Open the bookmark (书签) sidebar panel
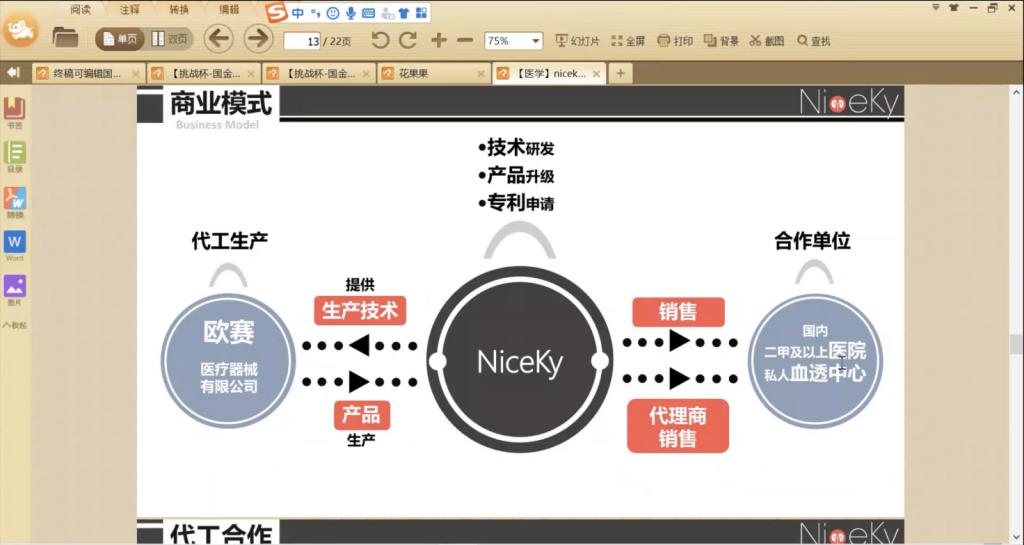The image size is (1024, 545). pyautogui.click(x=14, y=112)
